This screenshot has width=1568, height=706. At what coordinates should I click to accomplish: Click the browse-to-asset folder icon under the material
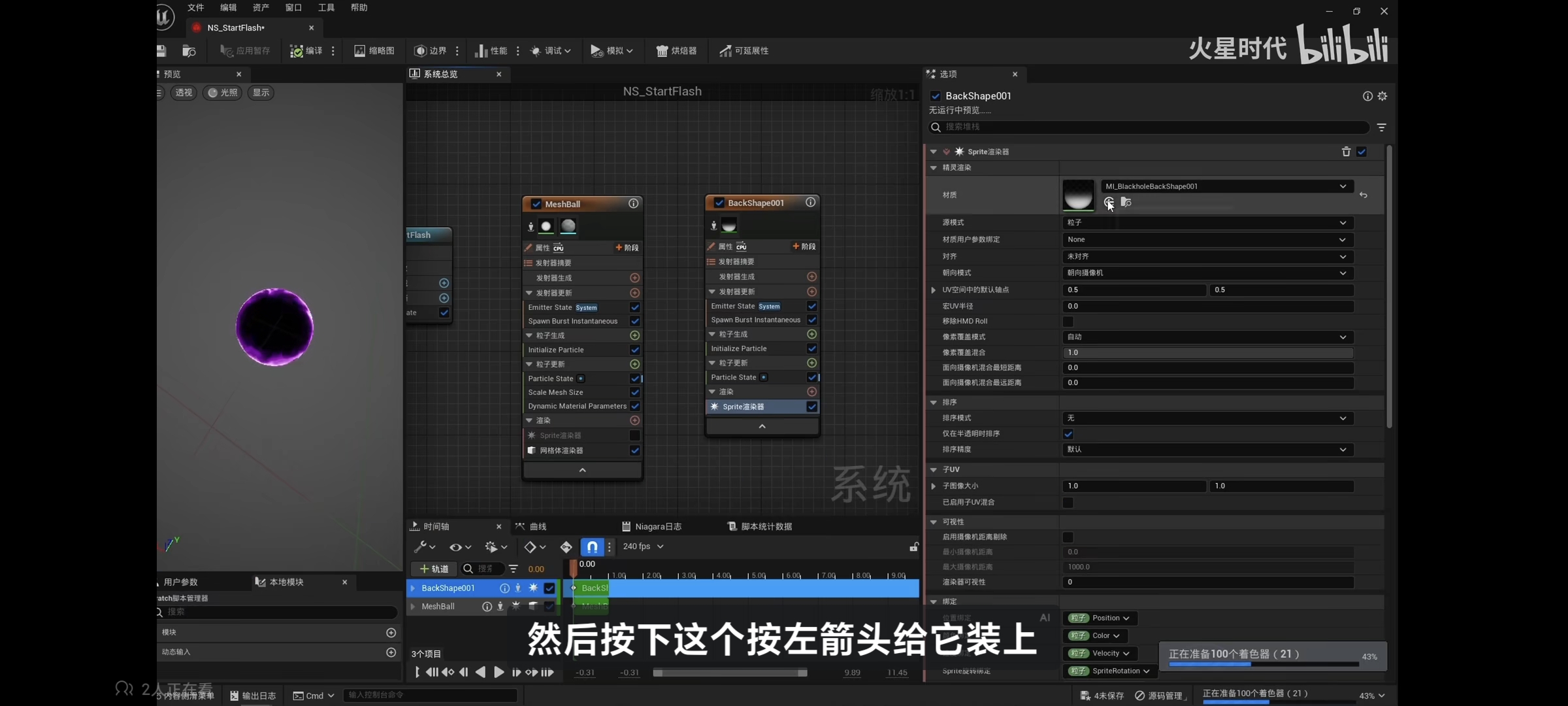[x=1126, y=203]
